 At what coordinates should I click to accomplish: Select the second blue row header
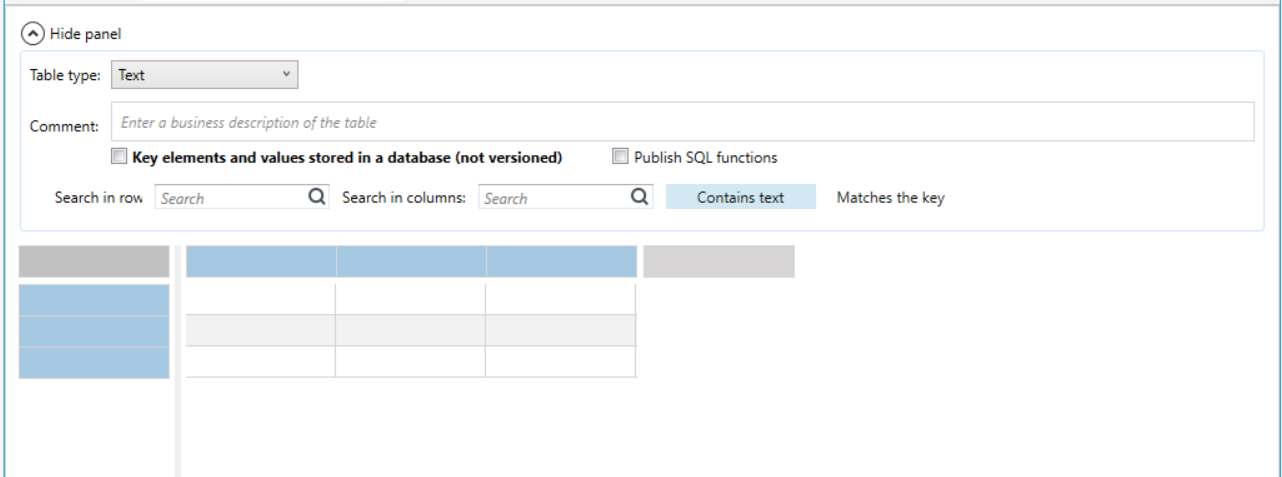point(94,332)
